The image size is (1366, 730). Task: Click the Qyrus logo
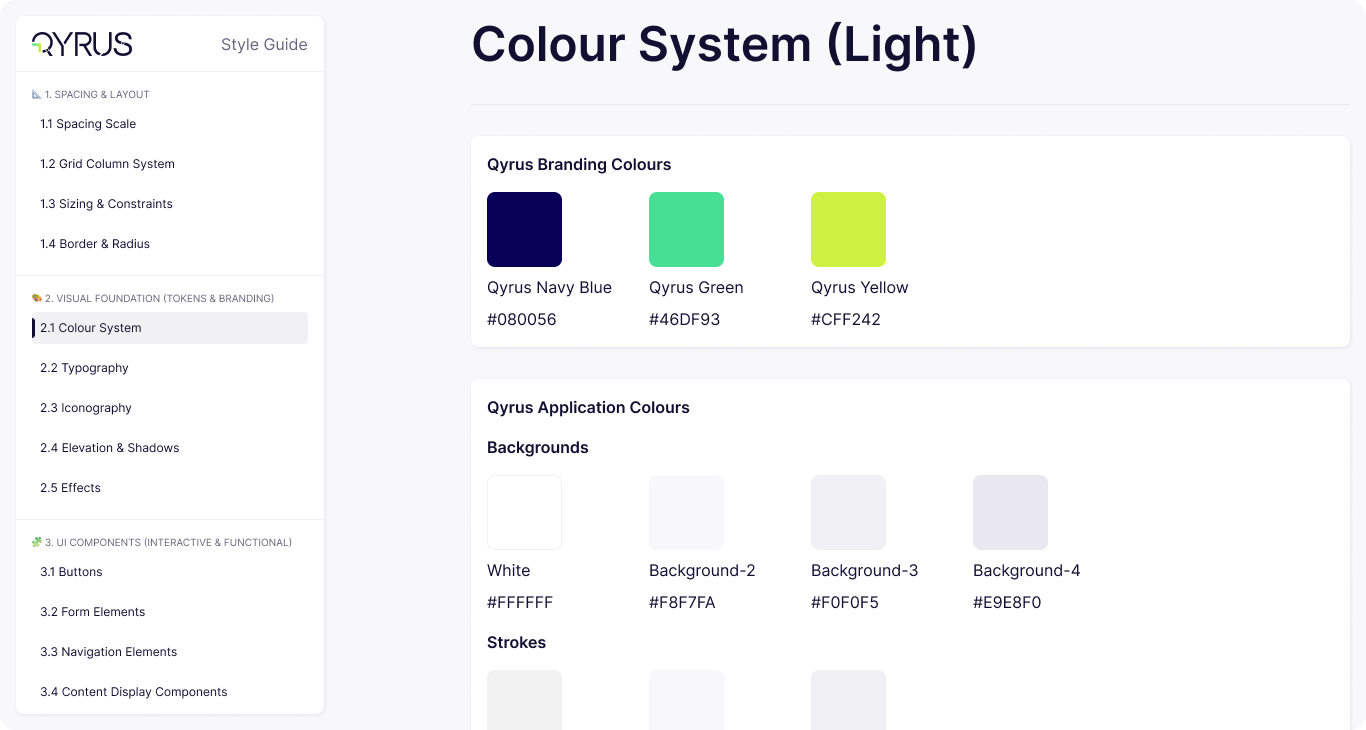pyautogui.click(x=82, y=44)
